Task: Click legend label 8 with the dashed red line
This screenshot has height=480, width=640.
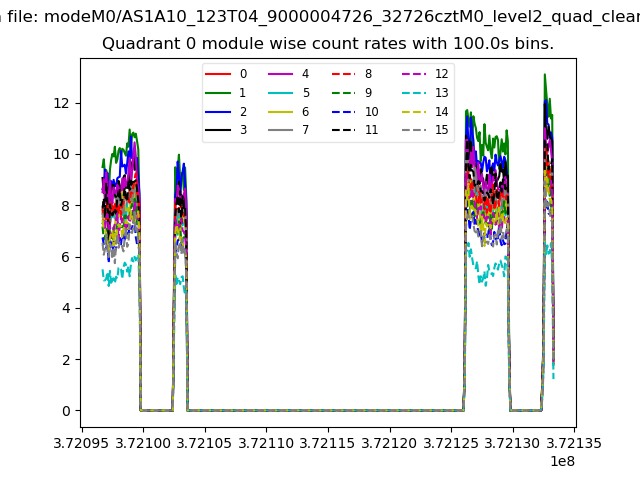Action: tap(368, 74)
